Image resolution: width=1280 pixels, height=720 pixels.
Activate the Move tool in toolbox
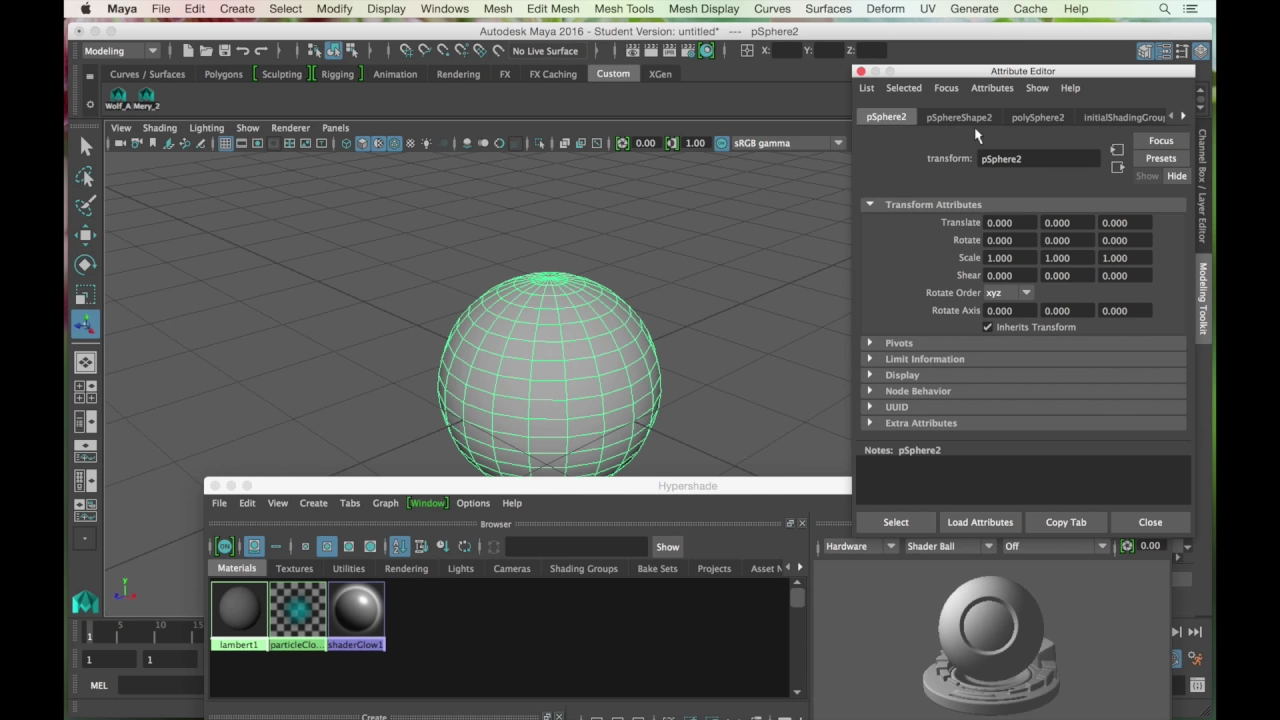(x=85, y=236)
